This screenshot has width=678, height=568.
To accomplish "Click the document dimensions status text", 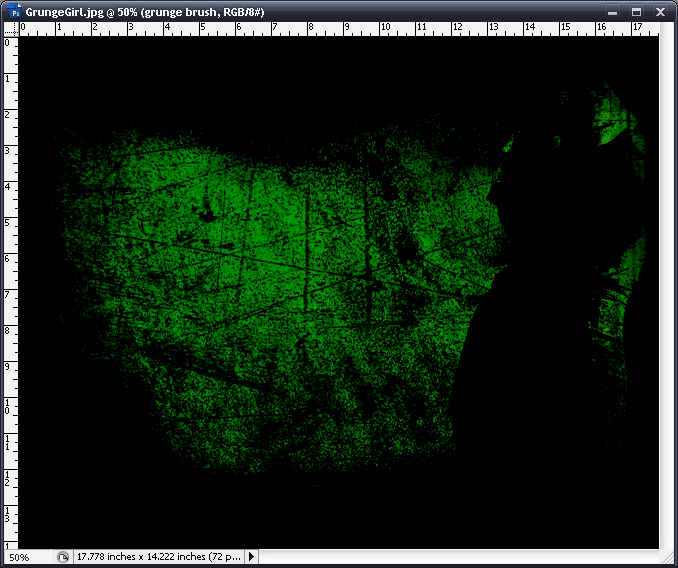I will (158, 557).
